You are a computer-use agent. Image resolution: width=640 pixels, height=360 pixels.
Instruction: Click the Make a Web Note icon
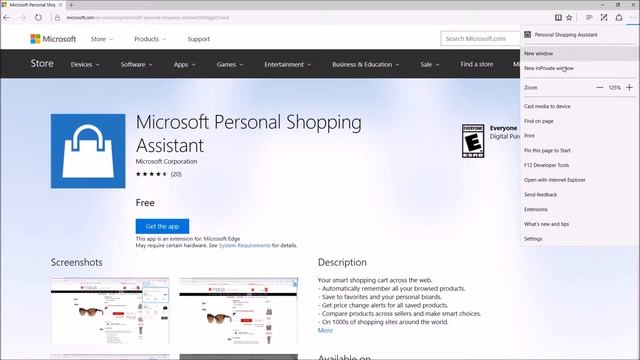pos(604,18)
